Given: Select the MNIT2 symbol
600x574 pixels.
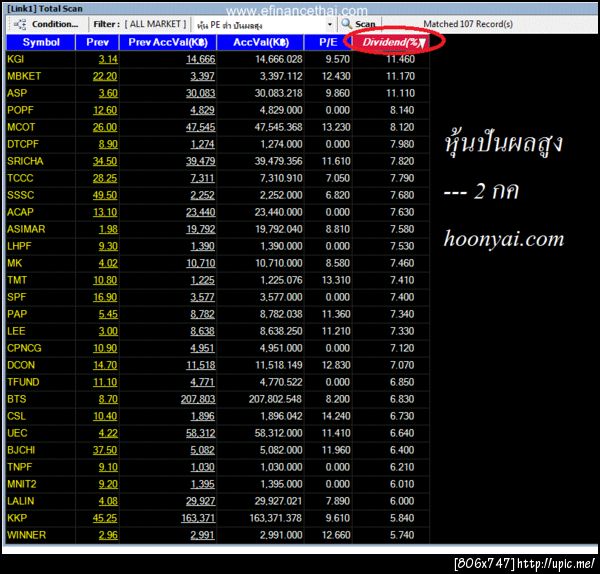Looking at the screenshot, I should (x=22, y=484).
